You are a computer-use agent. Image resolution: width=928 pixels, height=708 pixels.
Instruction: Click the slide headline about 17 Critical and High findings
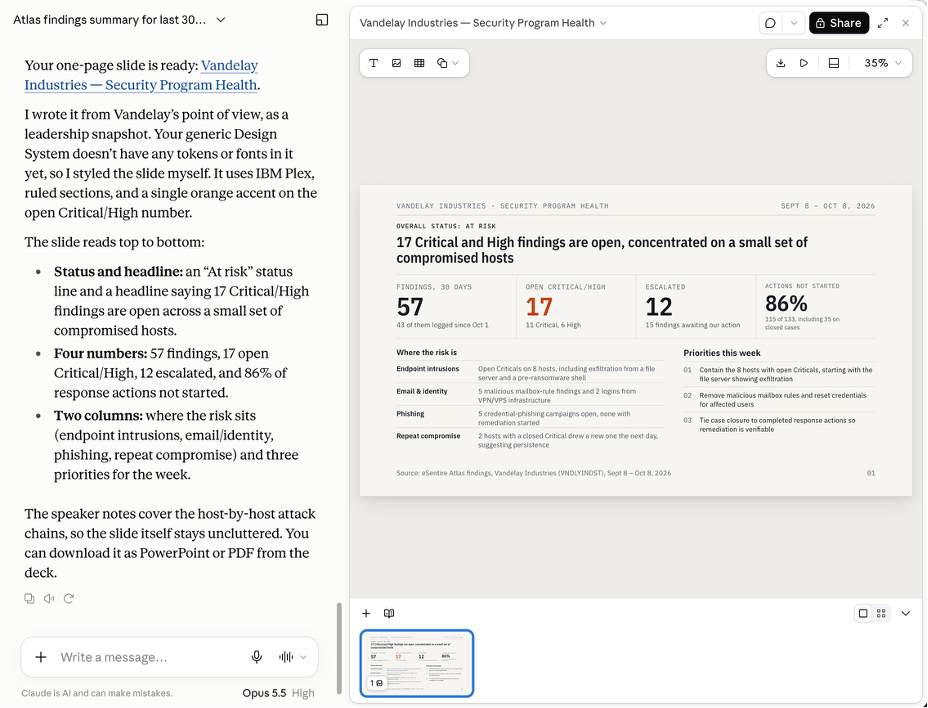602,250
